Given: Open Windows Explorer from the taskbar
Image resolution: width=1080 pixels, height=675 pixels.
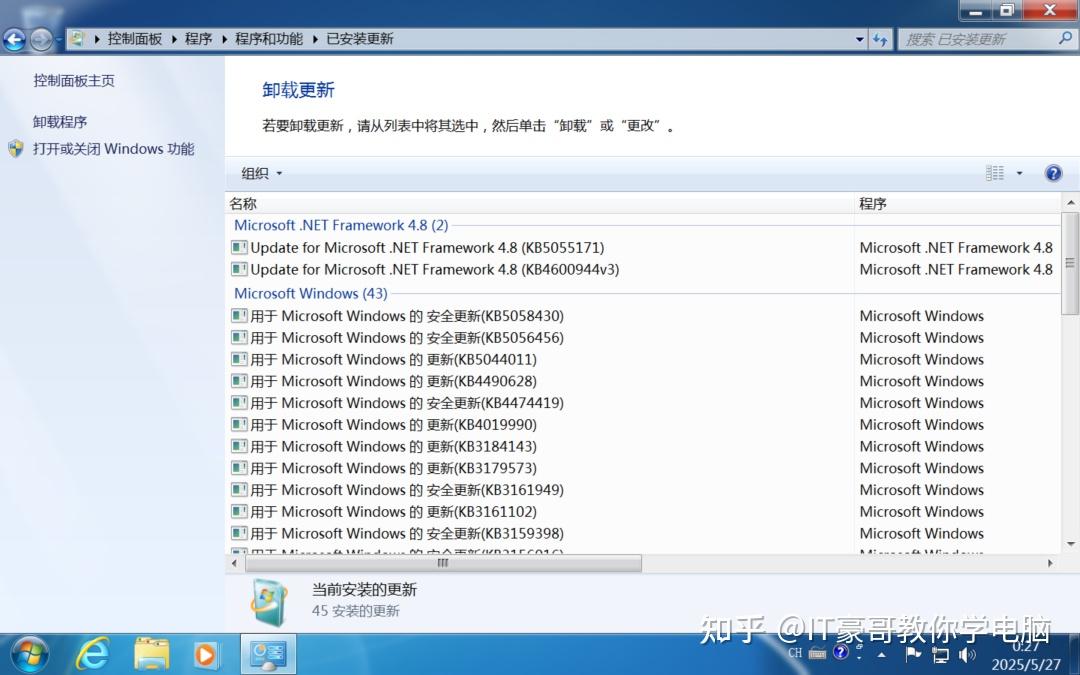Looking at the screenshot, I should pos(150,654).
